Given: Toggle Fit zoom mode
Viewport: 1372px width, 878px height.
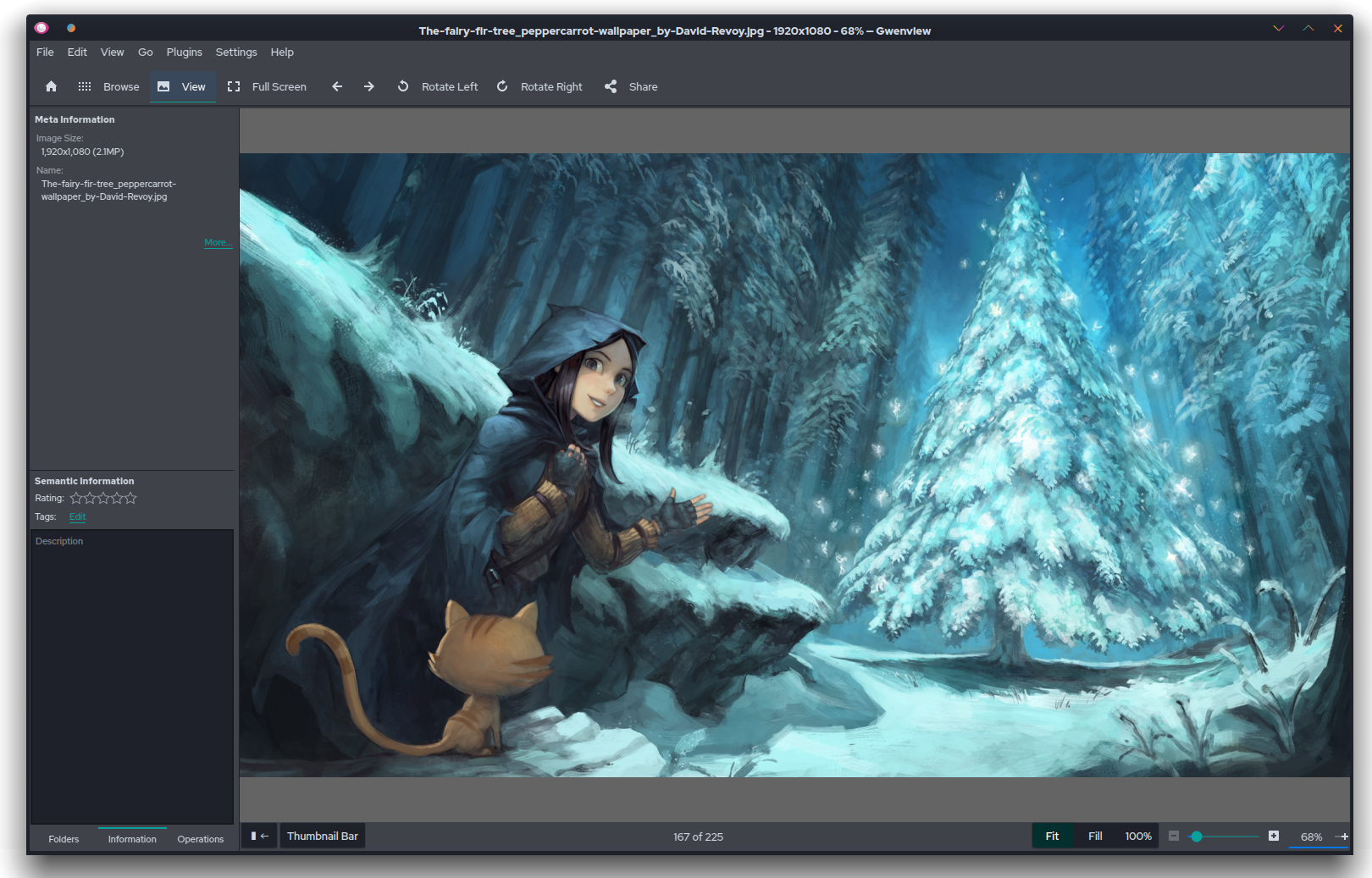Looking at the screenshot, I should 1052,836.
